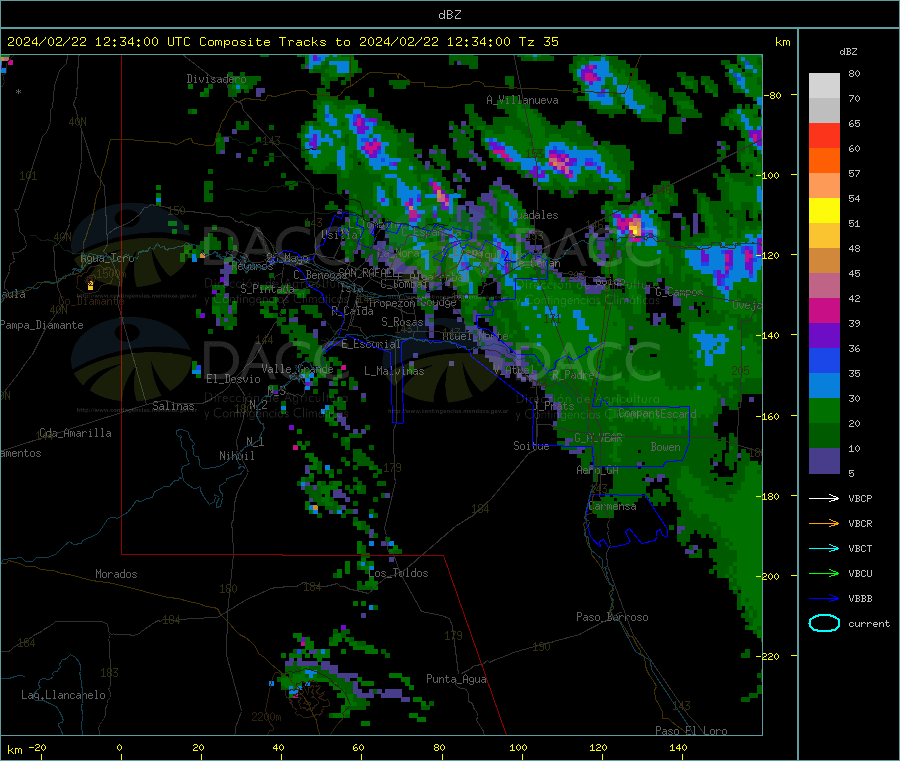The width and height of the screenshot is (900, 761).
Task: Click the Lag.Llancanelo map label
Action: pos(64,695)
